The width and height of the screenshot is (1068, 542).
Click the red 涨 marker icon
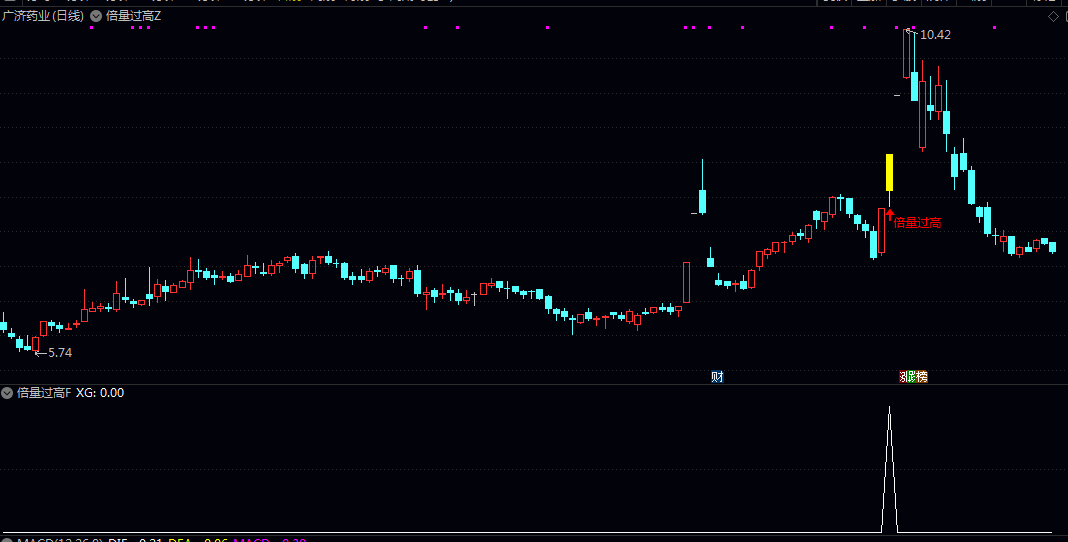click(902, 377)
